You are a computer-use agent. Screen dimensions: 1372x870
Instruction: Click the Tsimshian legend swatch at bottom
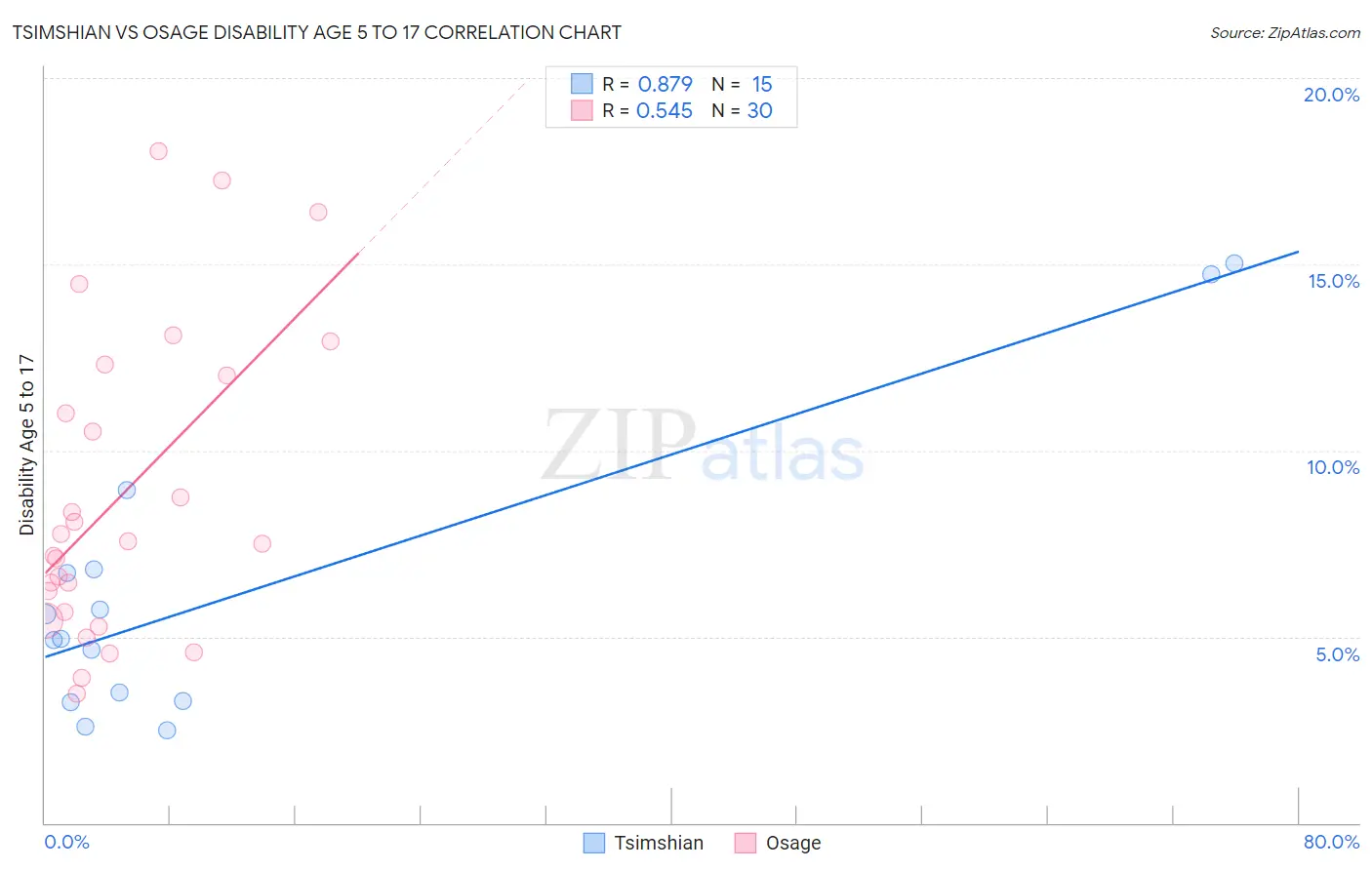coord(594,843)
